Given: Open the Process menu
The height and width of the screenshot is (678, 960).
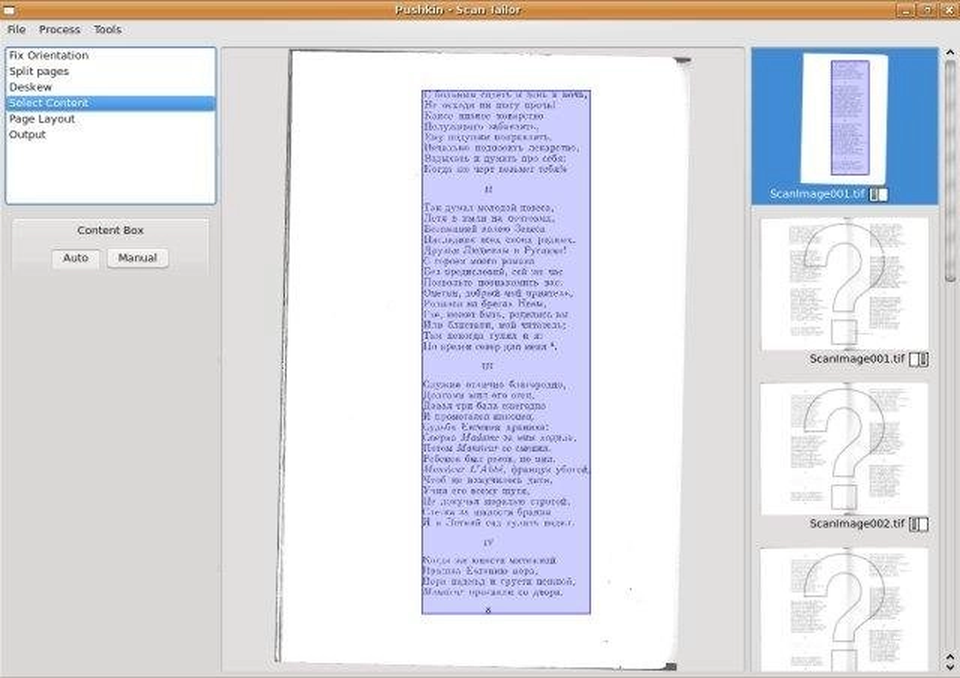Looking at the screenshot, I should (59, 29).
